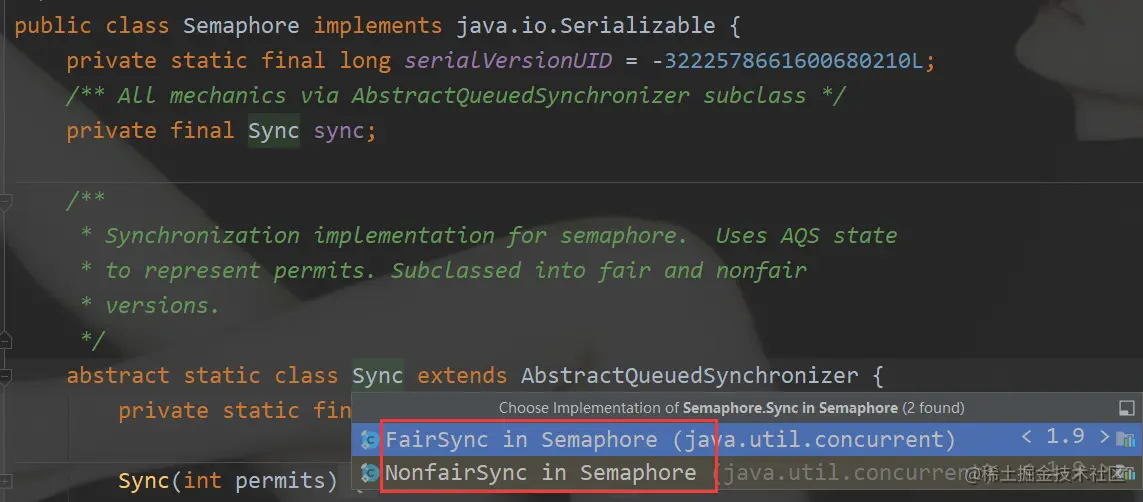This screenshot has width=1143, height=502.
Task: Expand the Sync(int permits) constructor fold
Action: [5, 481]
